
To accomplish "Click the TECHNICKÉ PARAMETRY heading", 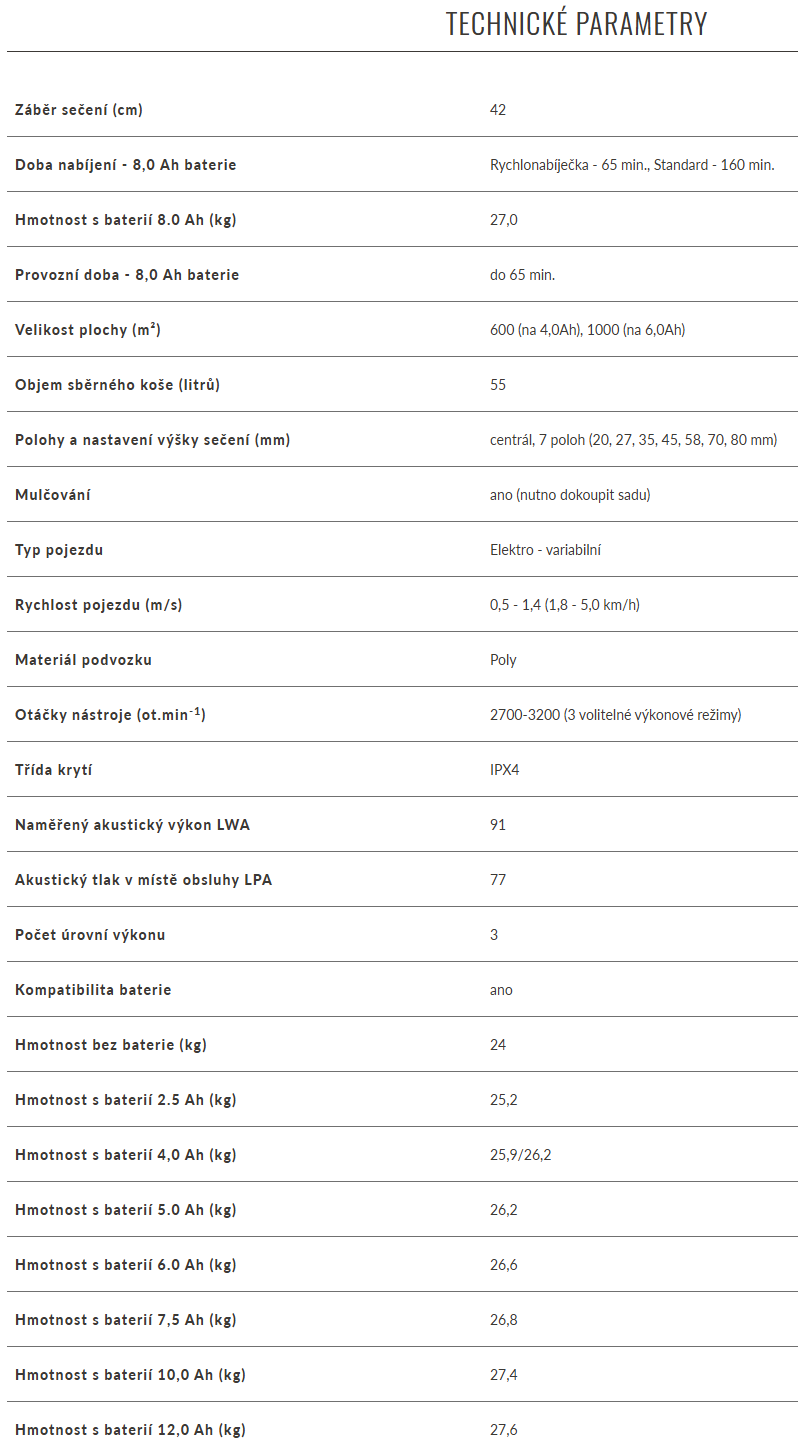I will click(x=576, y=24).
